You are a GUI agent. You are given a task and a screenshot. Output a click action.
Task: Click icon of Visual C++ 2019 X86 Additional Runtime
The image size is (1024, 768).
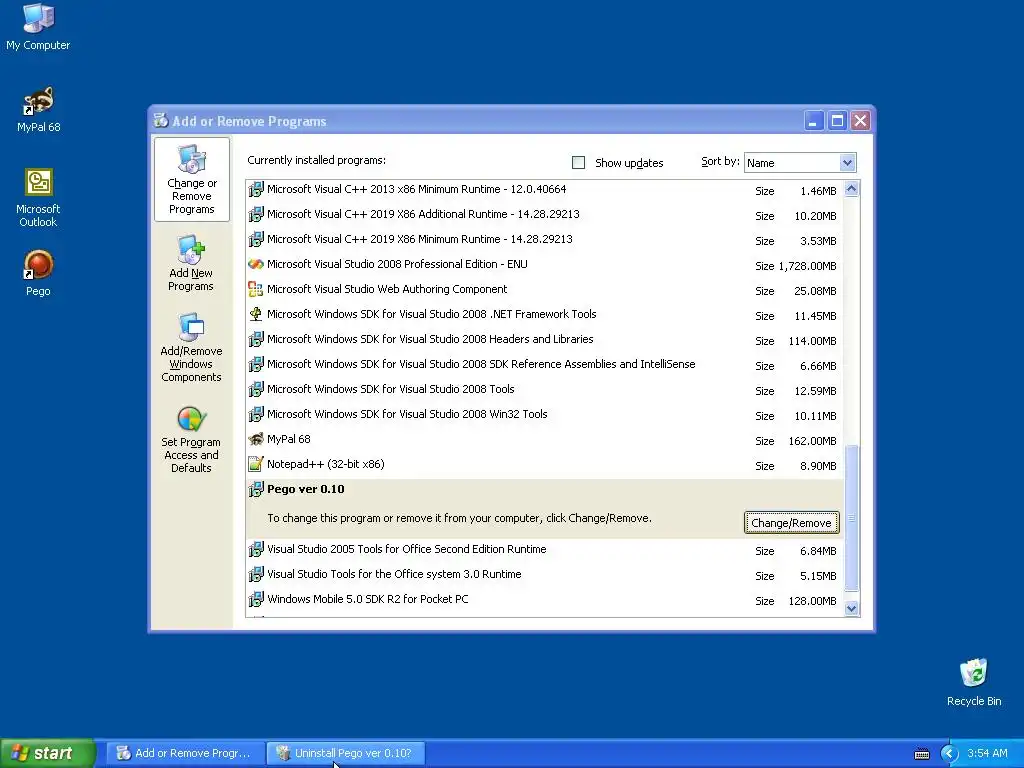pyautogui.click(x=256, y=215)
